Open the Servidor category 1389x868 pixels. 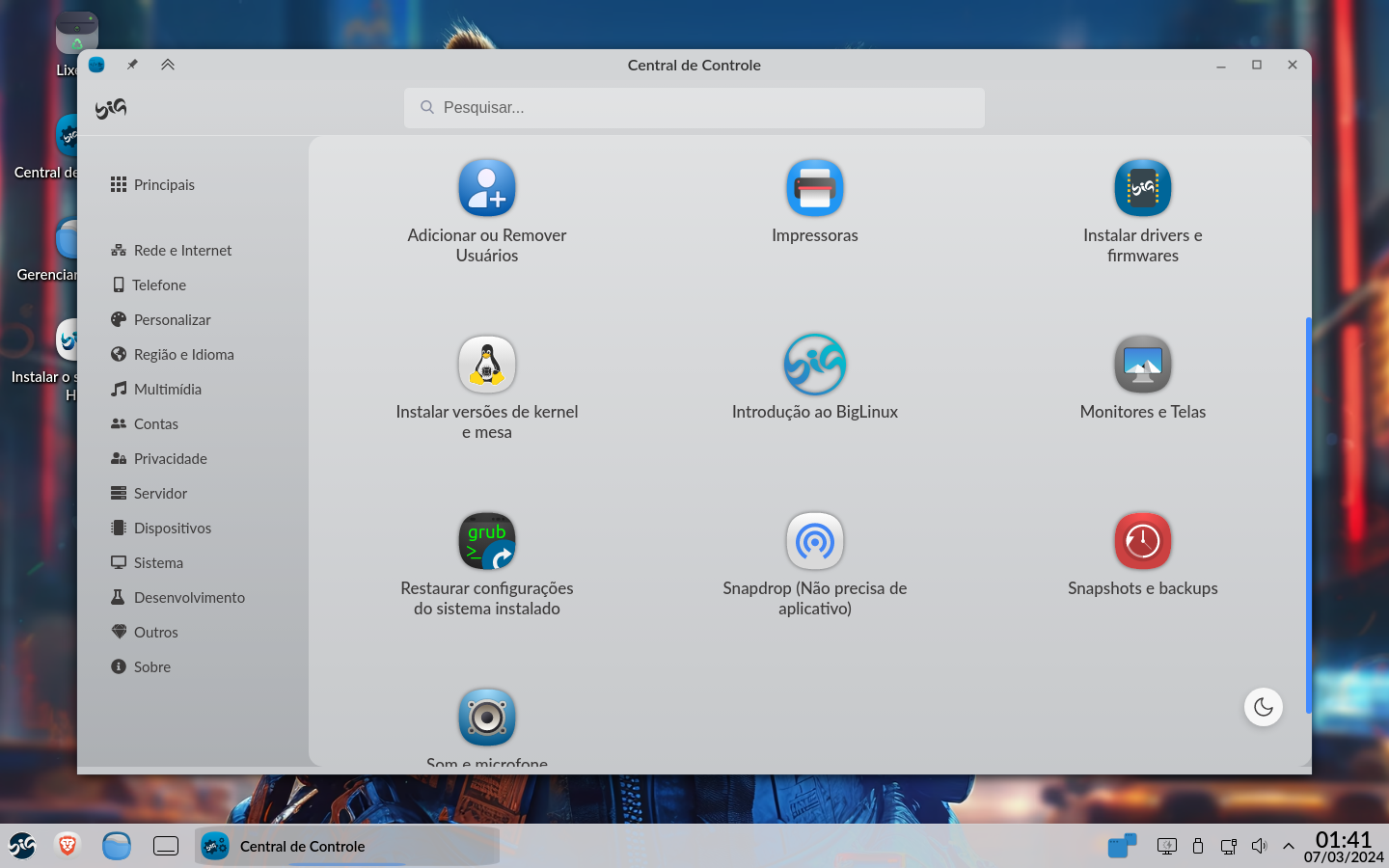point(150,493)
